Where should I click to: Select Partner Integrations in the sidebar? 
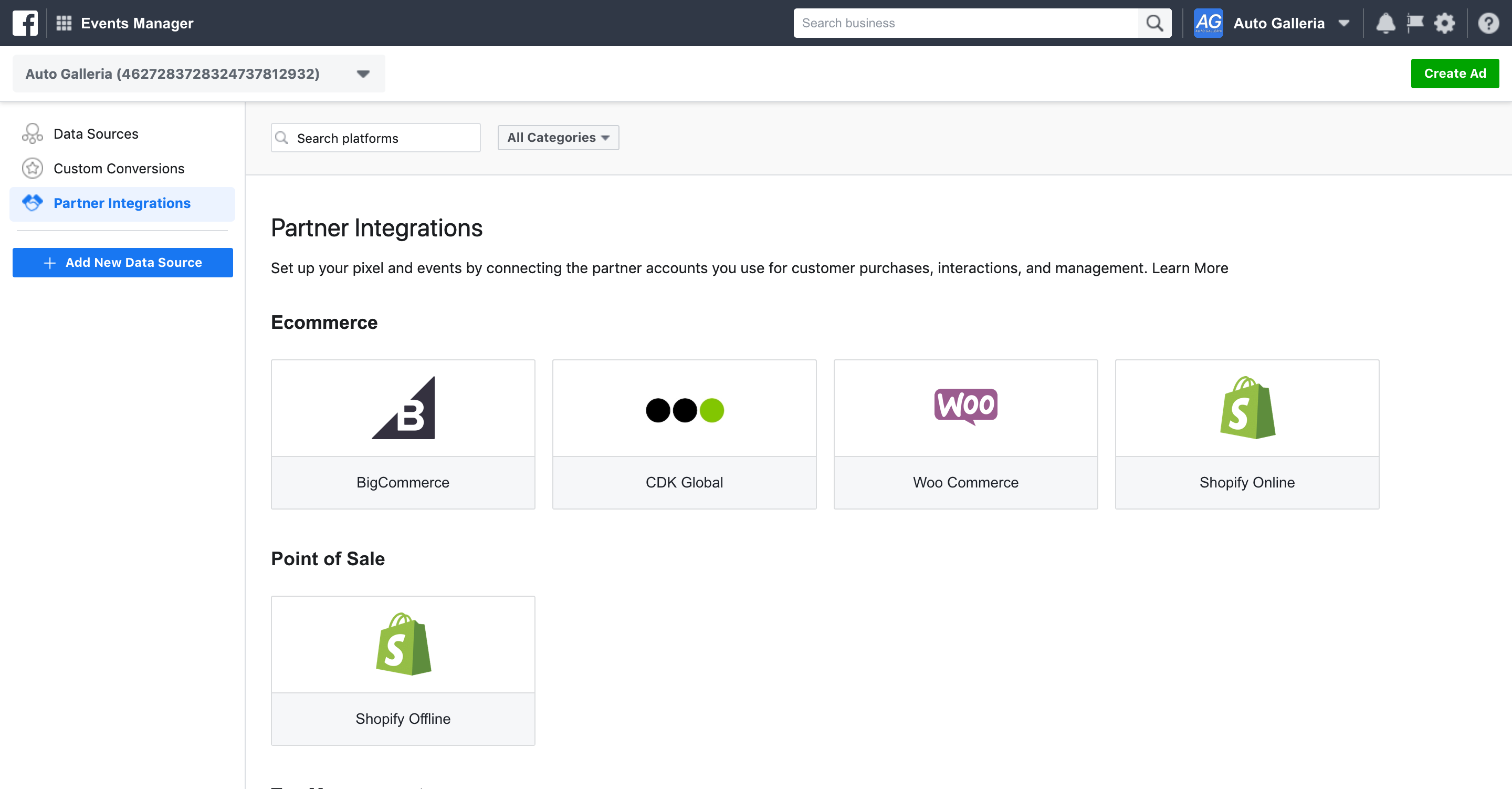coord(122,203)
